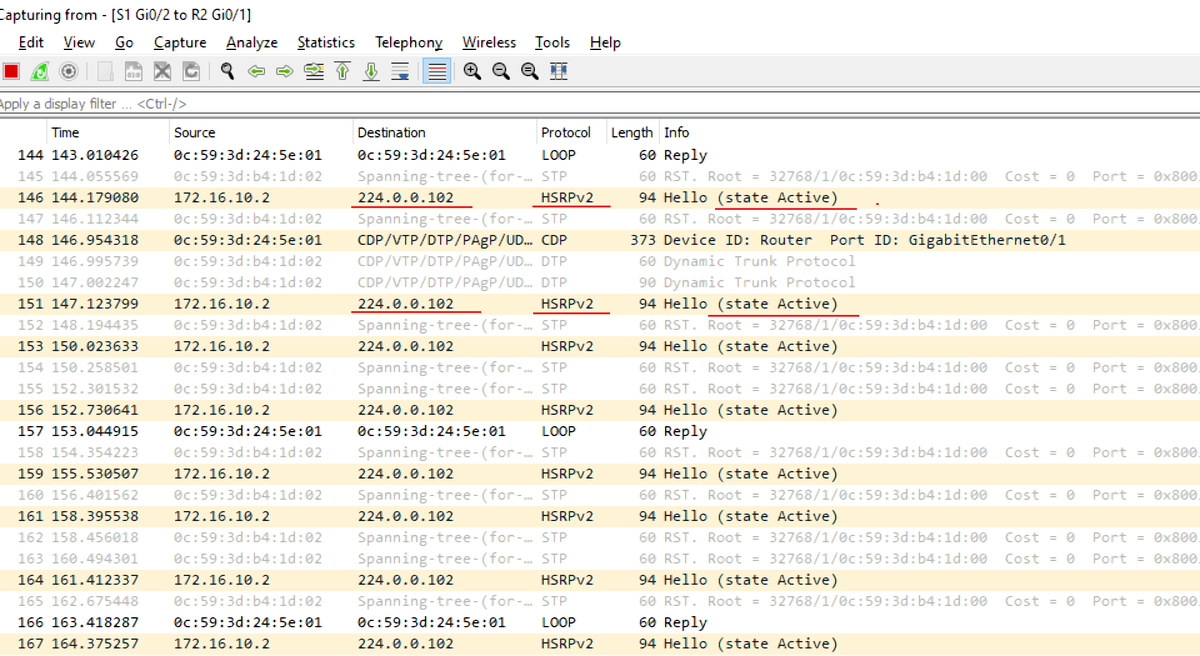The image size is (1200, 656).
Task: Click the close capture file icon
Action: [162, 72]
